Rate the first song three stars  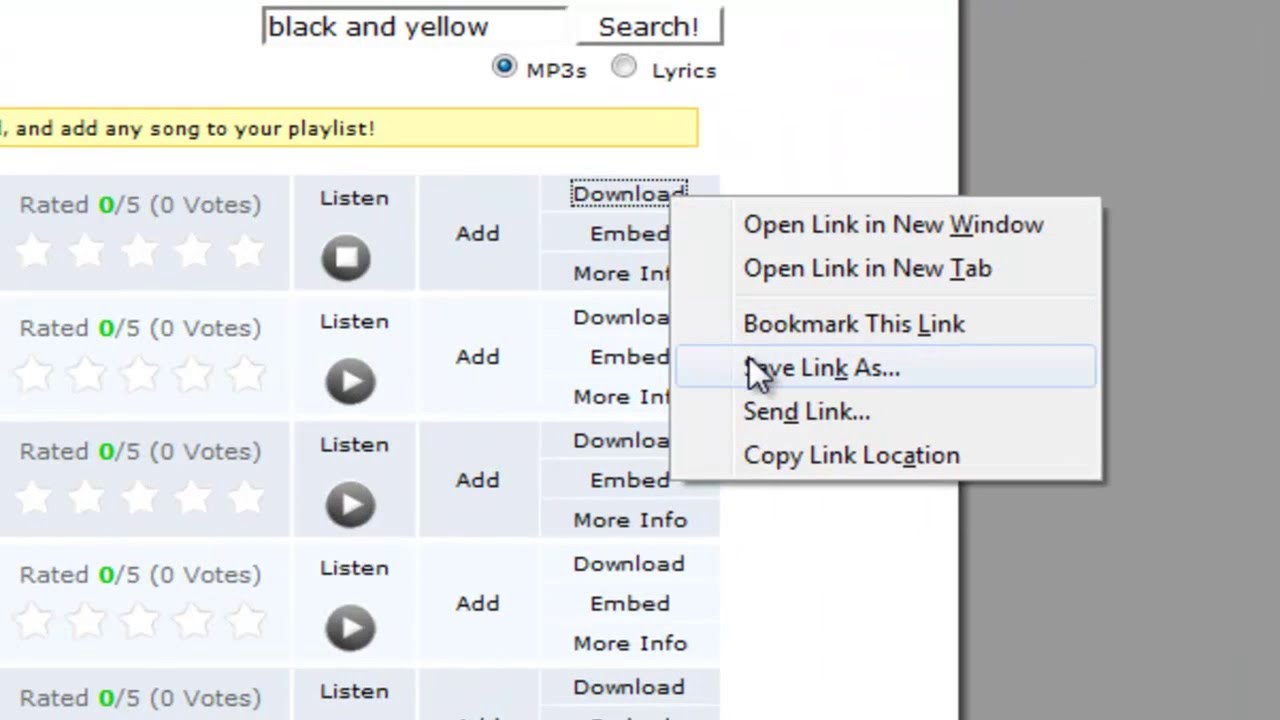[x=139, y=251]
